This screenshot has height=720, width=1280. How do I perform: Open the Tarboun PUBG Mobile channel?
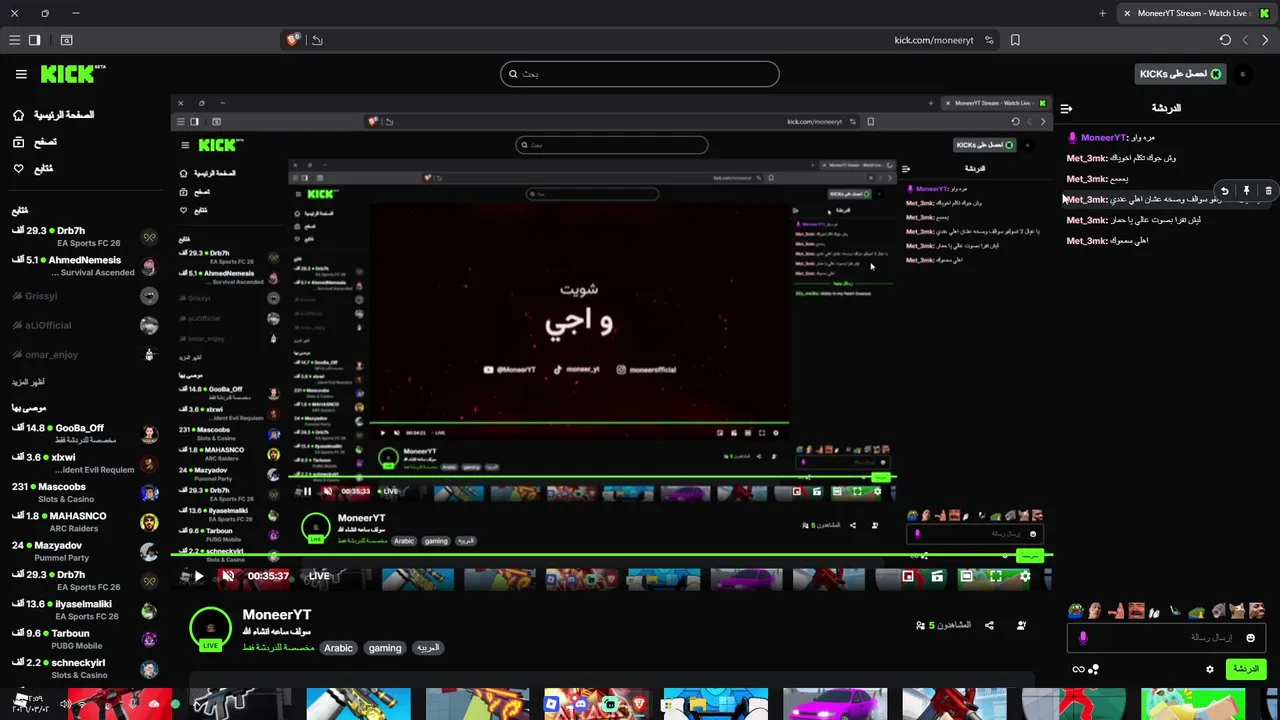84,639
